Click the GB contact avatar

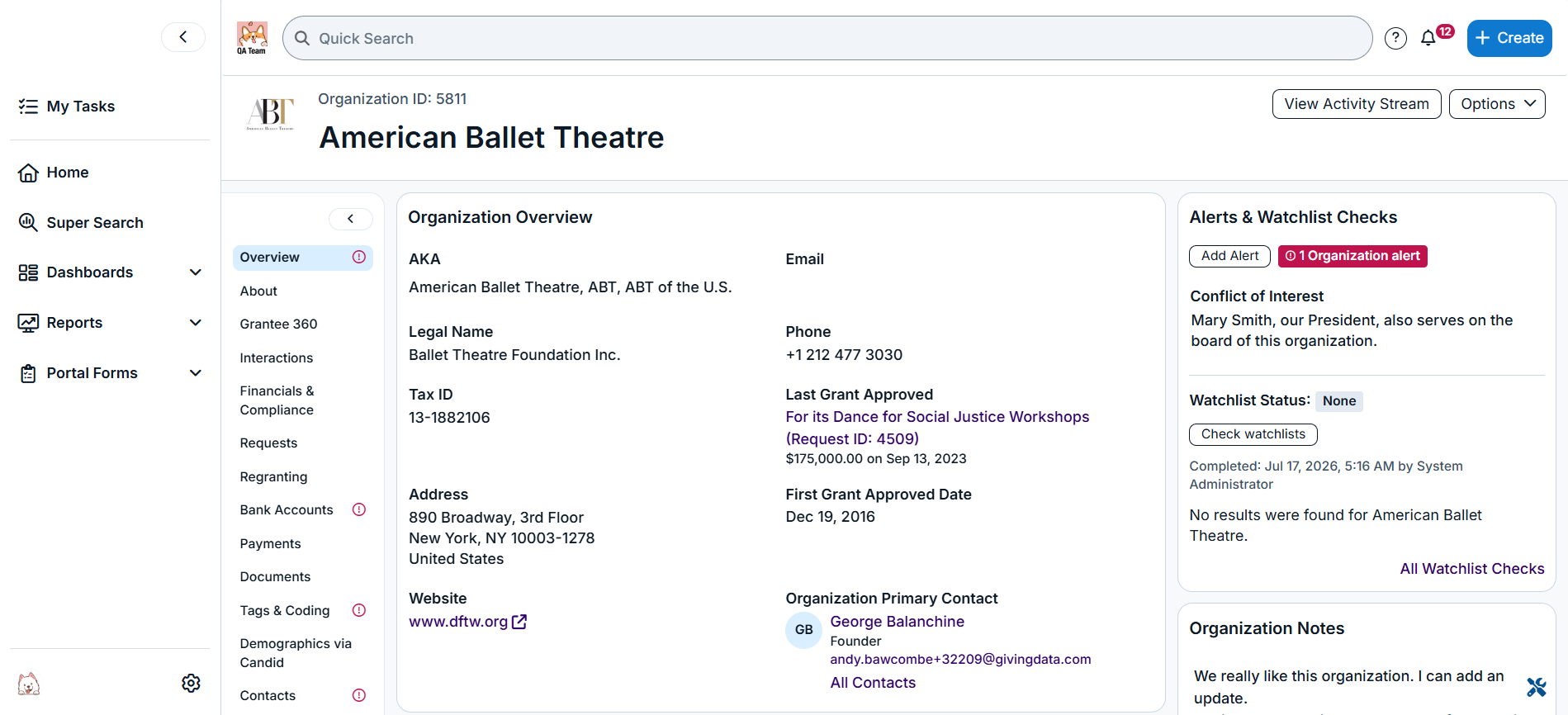click(x=803, y=630)
